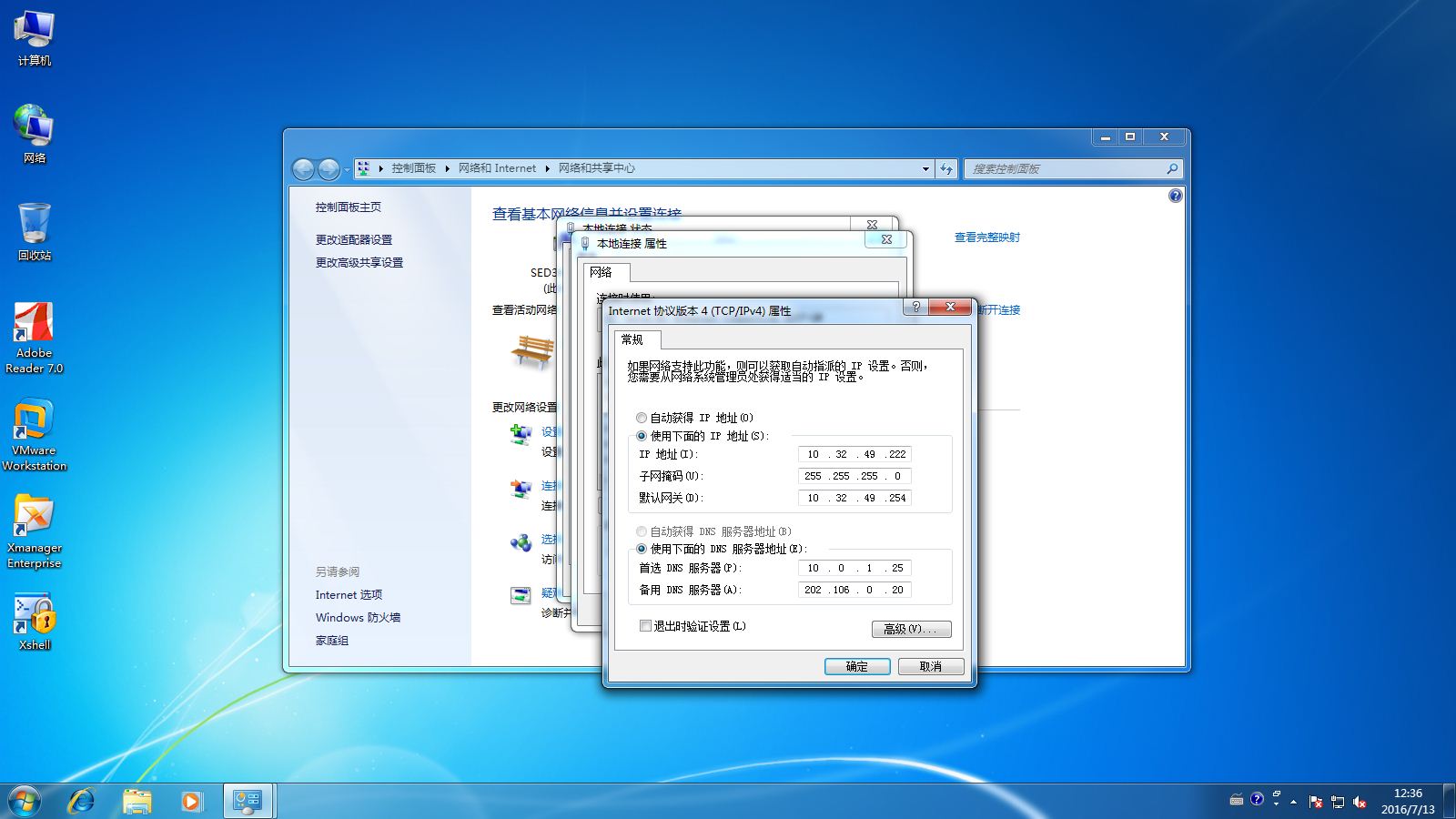Click the network bench icon in Sharing Center
The image size is (1456, 819).
532,351
